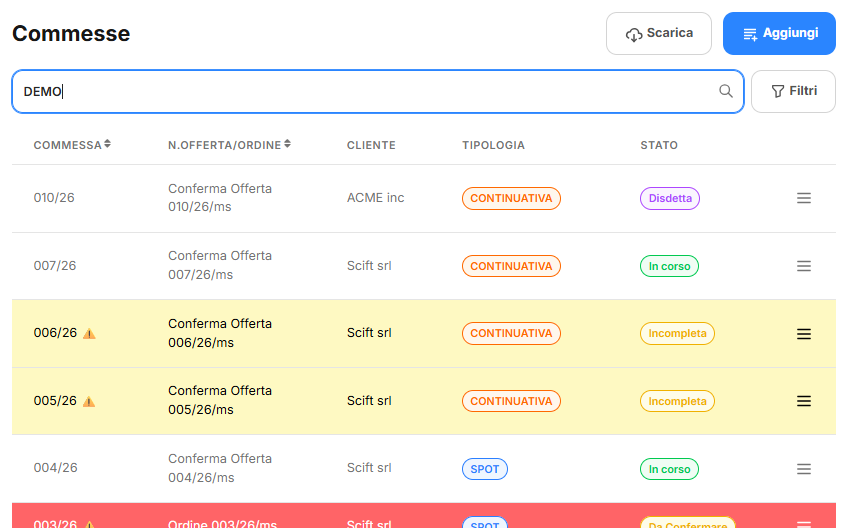Click In corso badge on 007/26

point(669,266)
